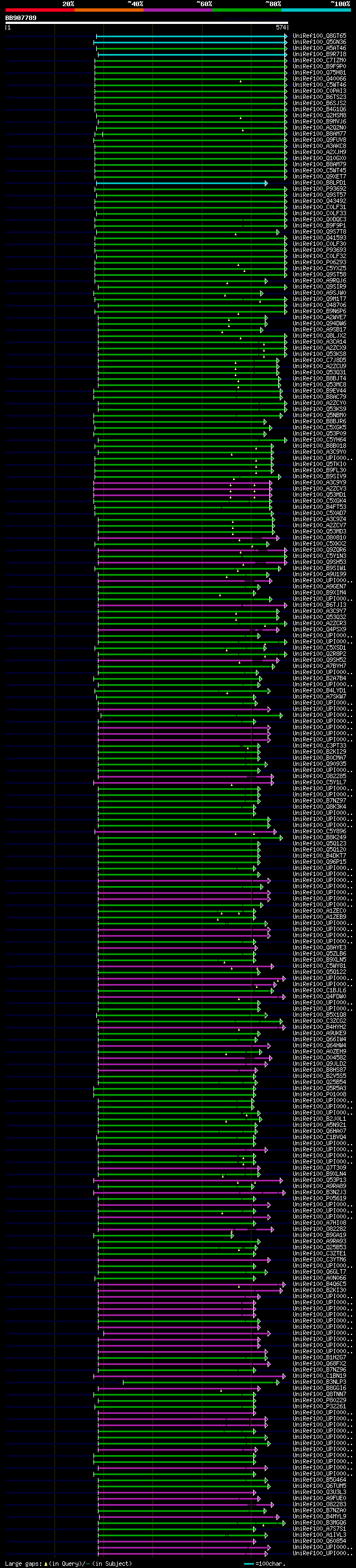Viewport: 356px width, 1568px height.
Task: Select the UniRef100_Q43492 label
Action: click(319, 201)
